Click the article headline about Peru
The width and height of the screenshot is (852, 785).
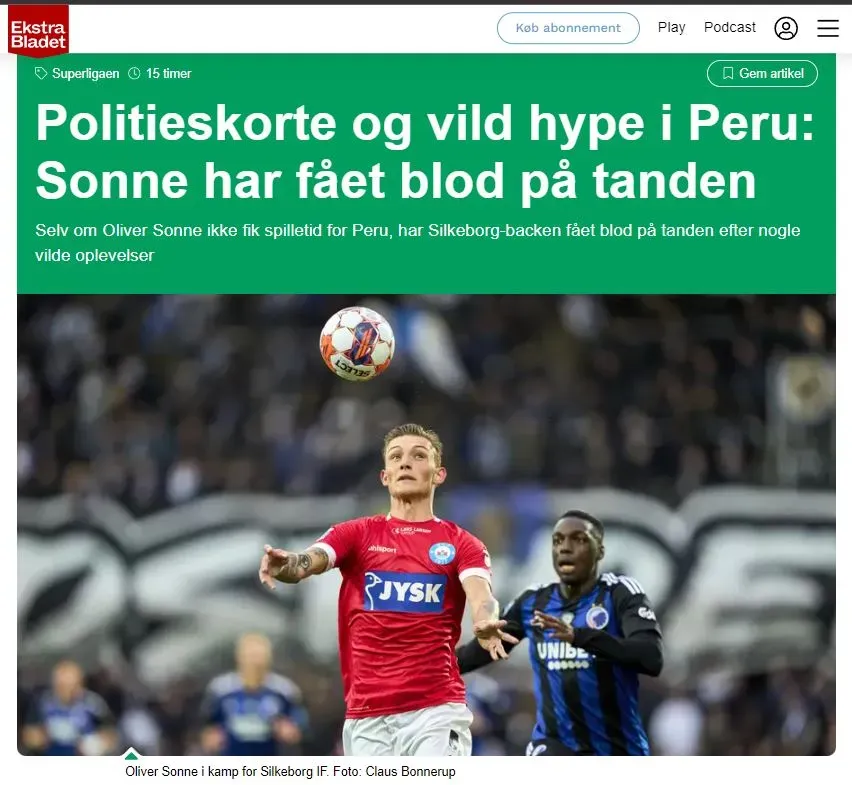[x=425, y=152]
